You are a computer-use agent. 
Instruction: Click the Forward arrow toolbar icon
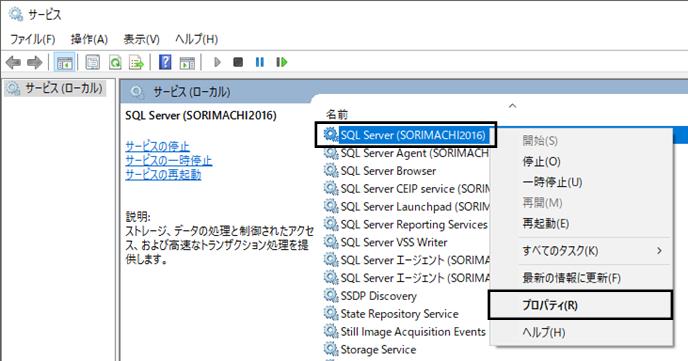tap(35, 63)
